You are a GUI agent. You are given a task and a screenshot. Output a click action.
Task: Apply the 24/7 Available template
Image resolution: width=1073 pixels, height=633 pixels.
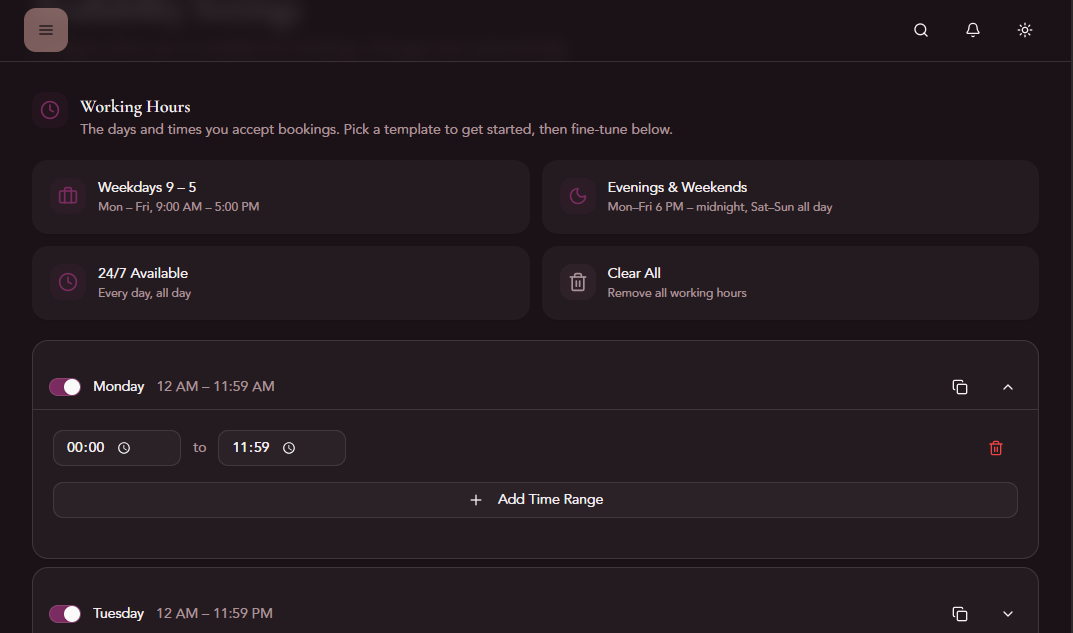click(x=280, y=282)
